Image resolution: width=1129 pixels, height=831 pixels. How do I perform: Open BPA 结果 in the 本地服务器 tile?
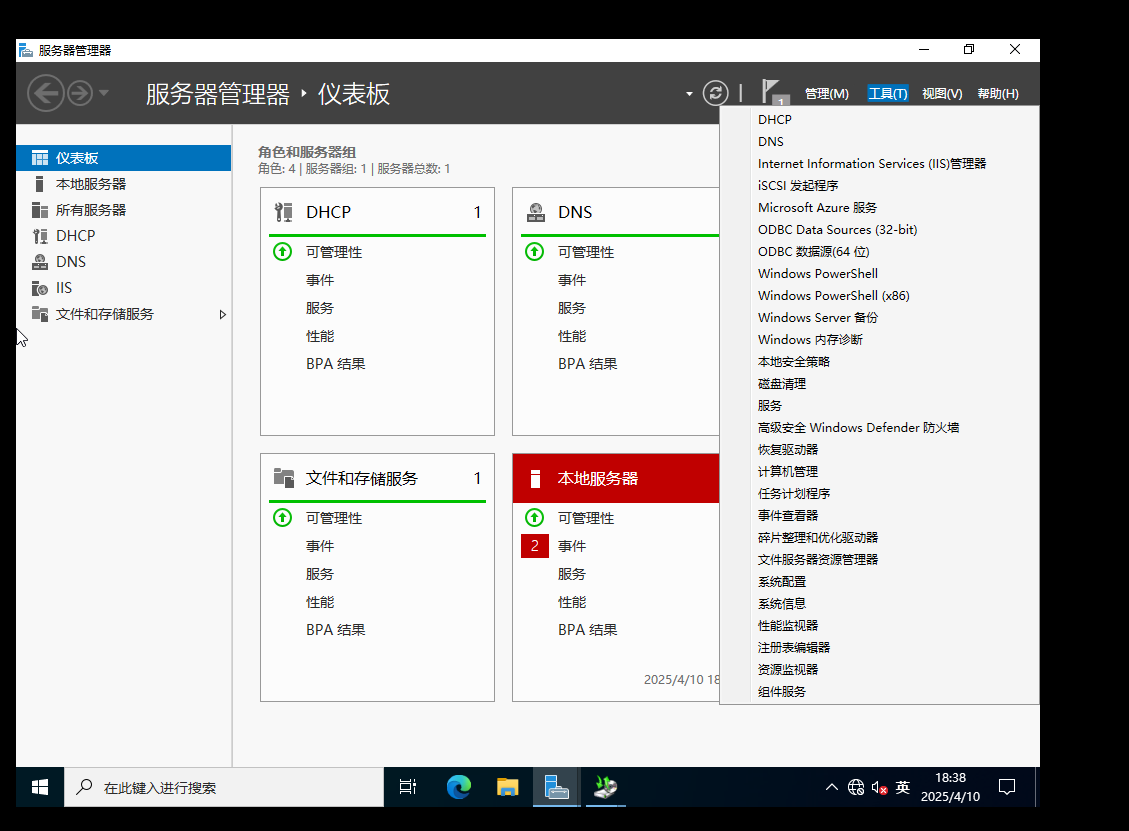tap(588, 630)
